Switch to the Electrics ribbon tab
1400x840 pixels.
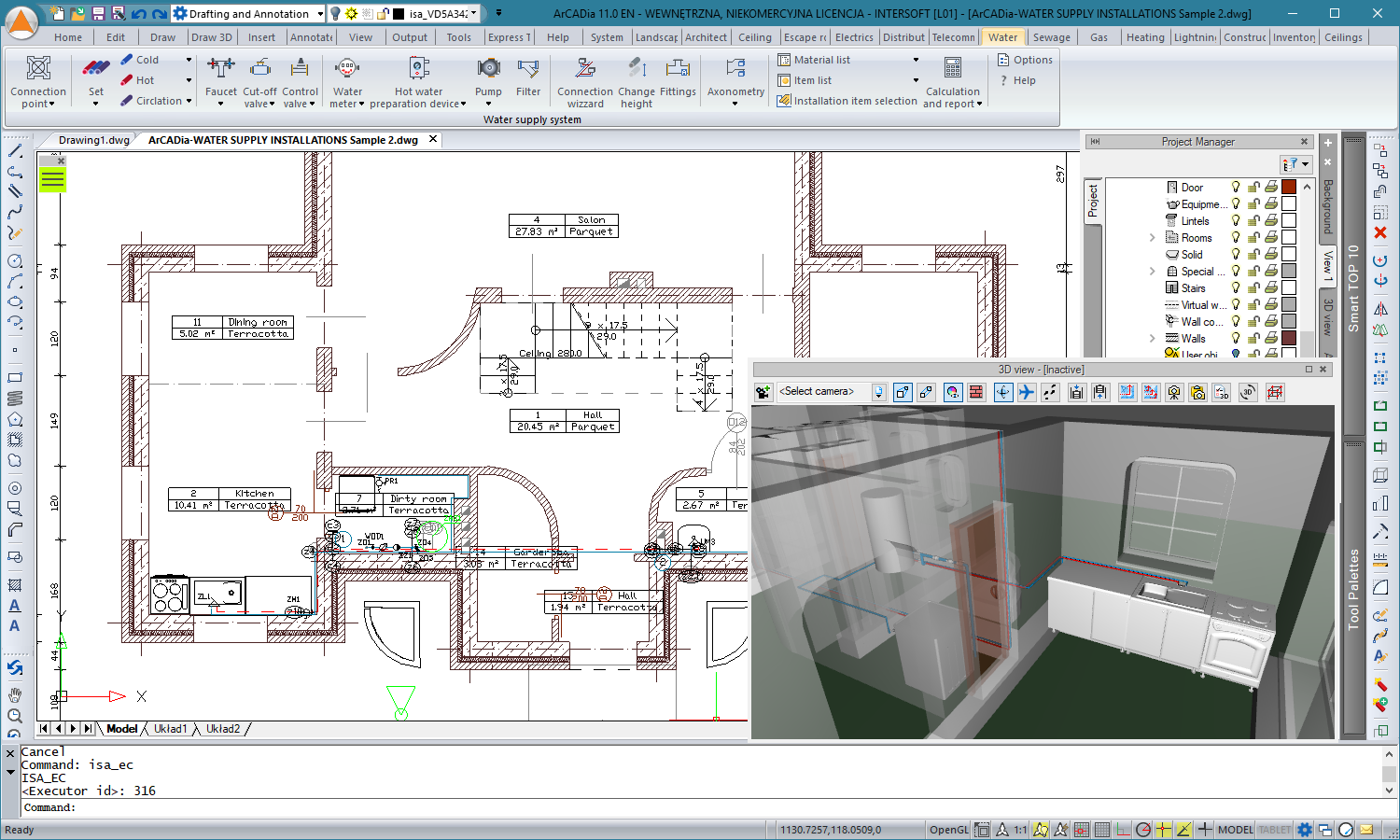(x=854, y=37)
